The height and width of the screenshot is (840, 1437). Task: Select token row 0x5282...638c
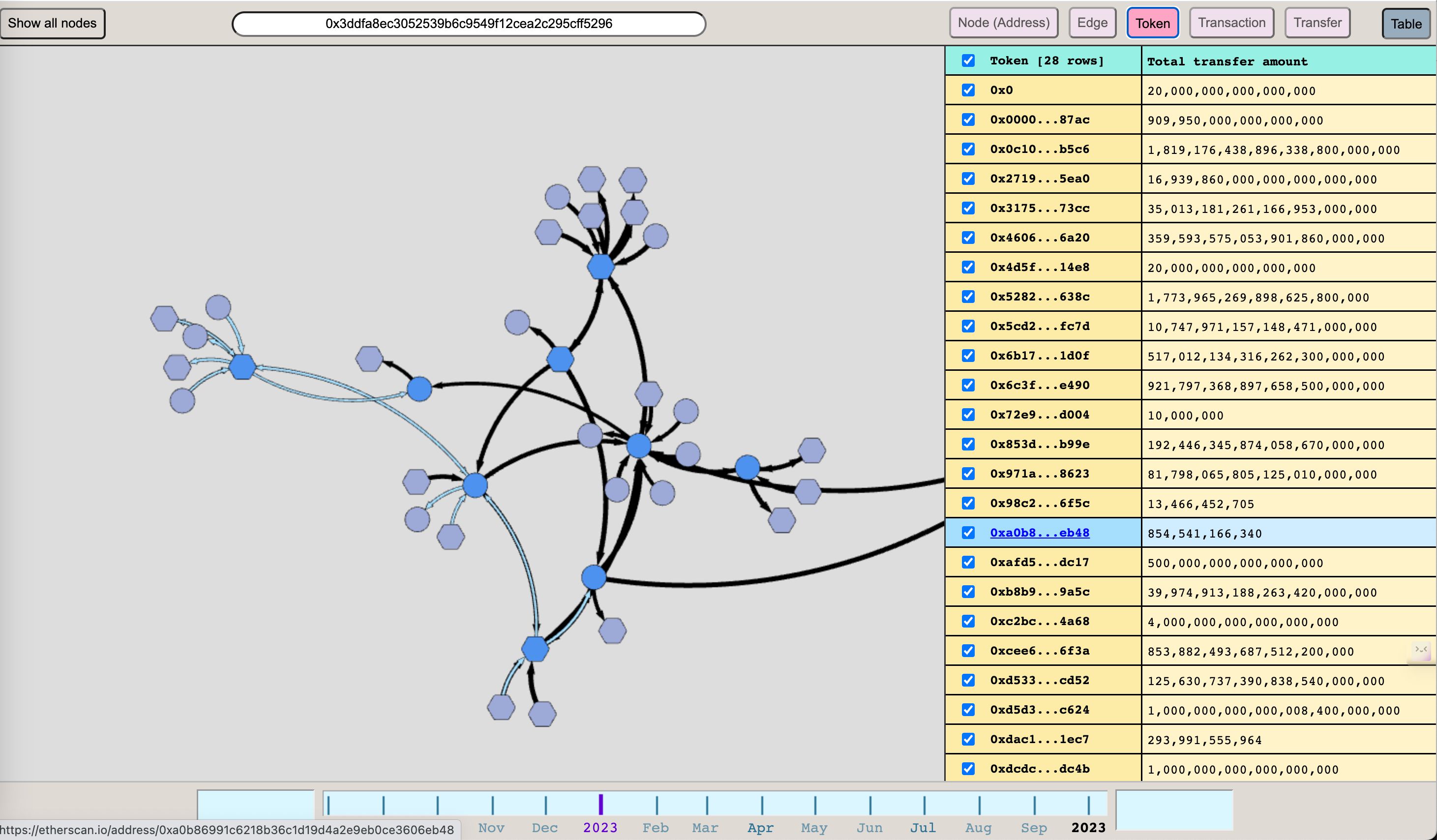pos(1191,297)
